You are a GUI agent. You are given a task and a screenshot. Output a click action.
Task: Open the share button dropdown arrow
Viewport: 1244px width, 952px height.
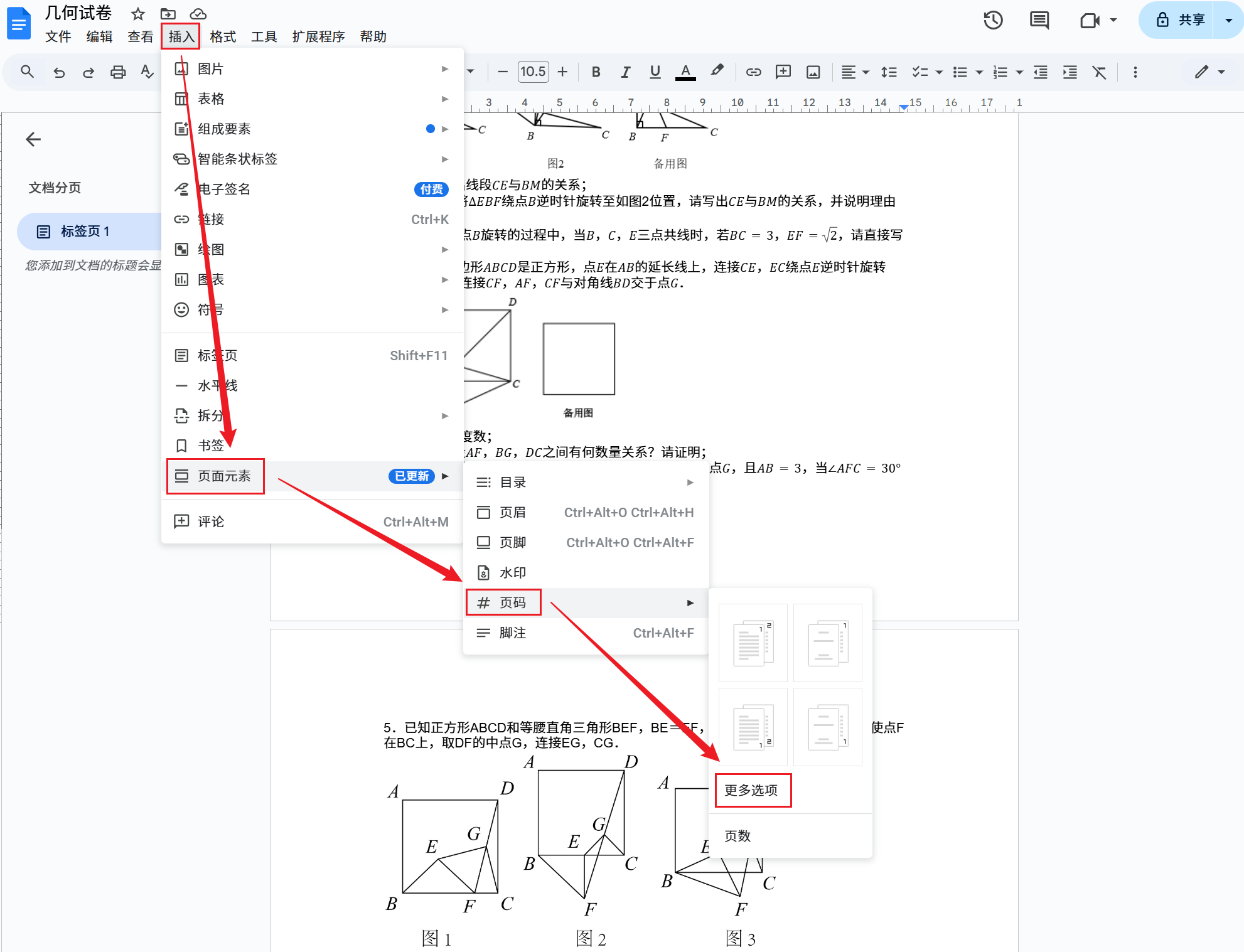1228,20
